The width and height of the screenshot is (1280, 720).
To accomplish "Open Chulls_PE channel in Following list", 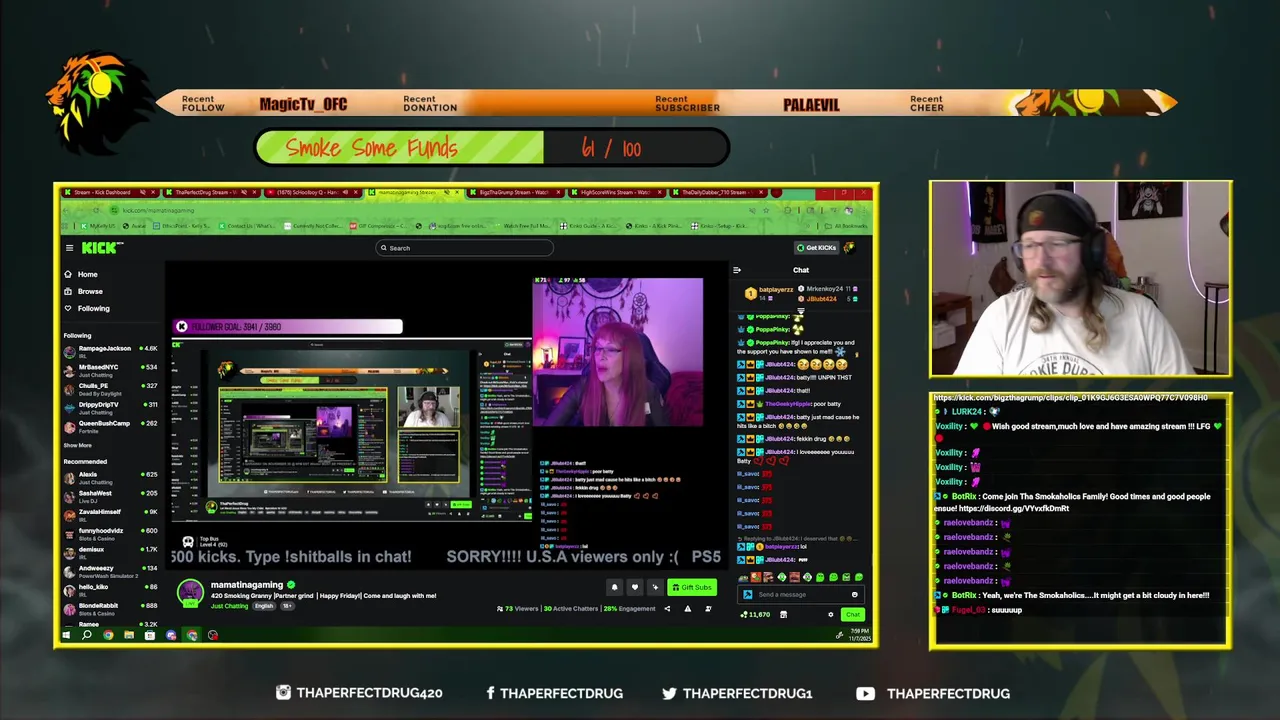I will point(110,389).
